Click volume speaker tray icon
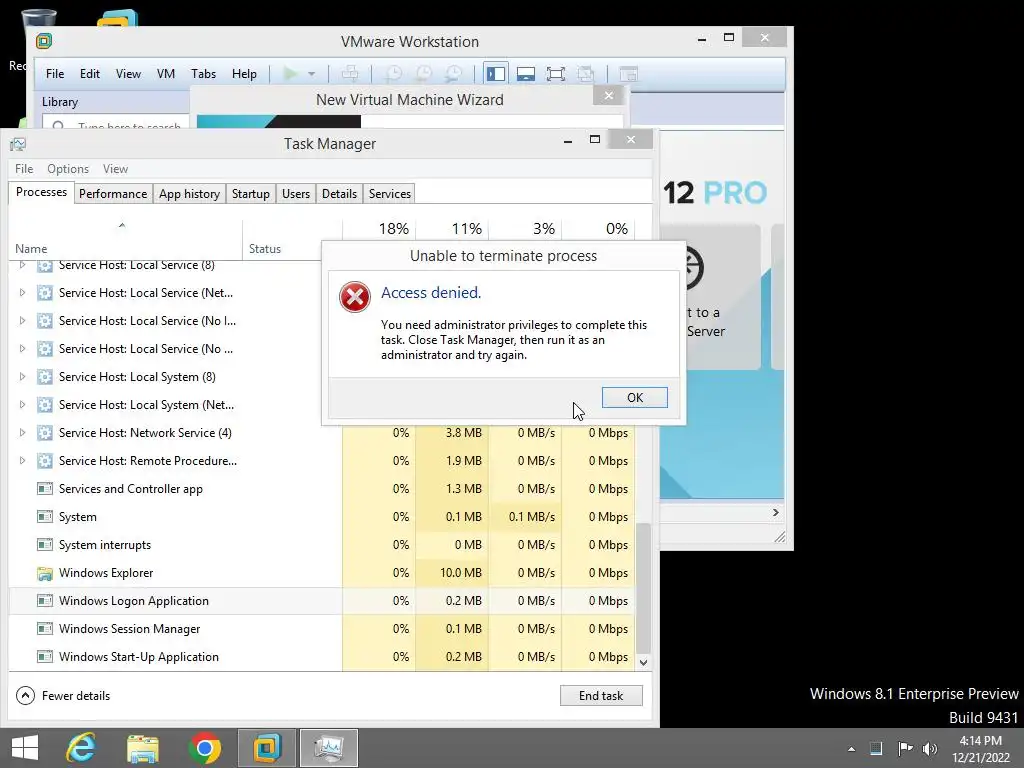 [930, 748]
